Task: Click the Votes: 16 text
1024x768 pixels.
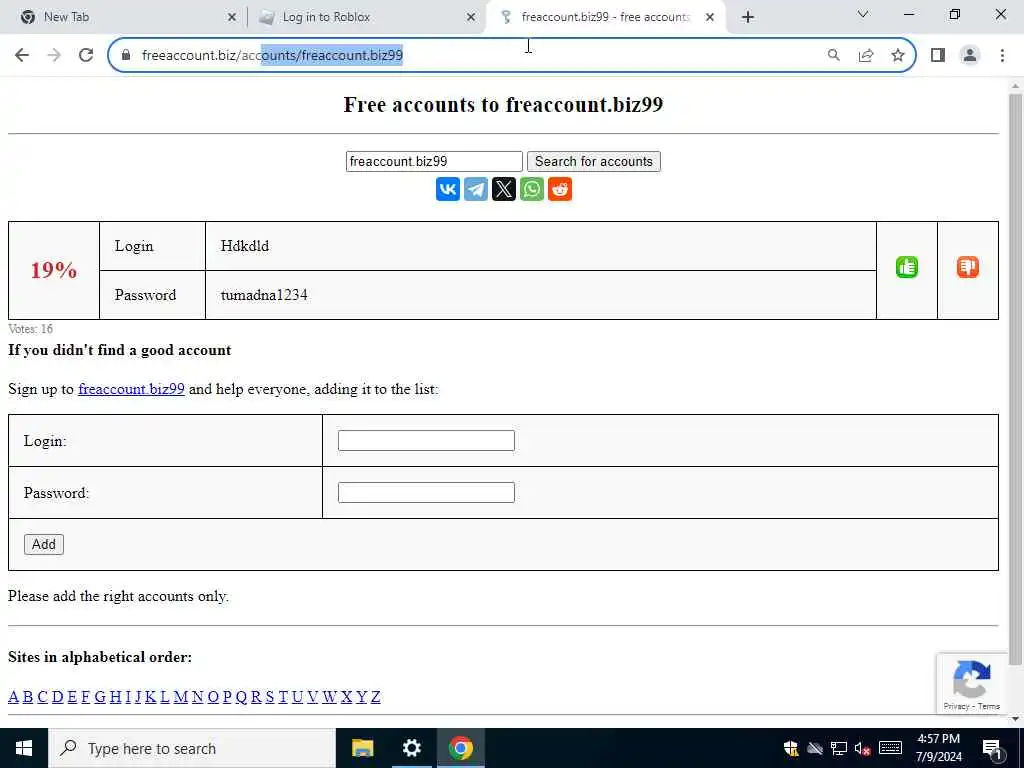Action: click(31, 328)
